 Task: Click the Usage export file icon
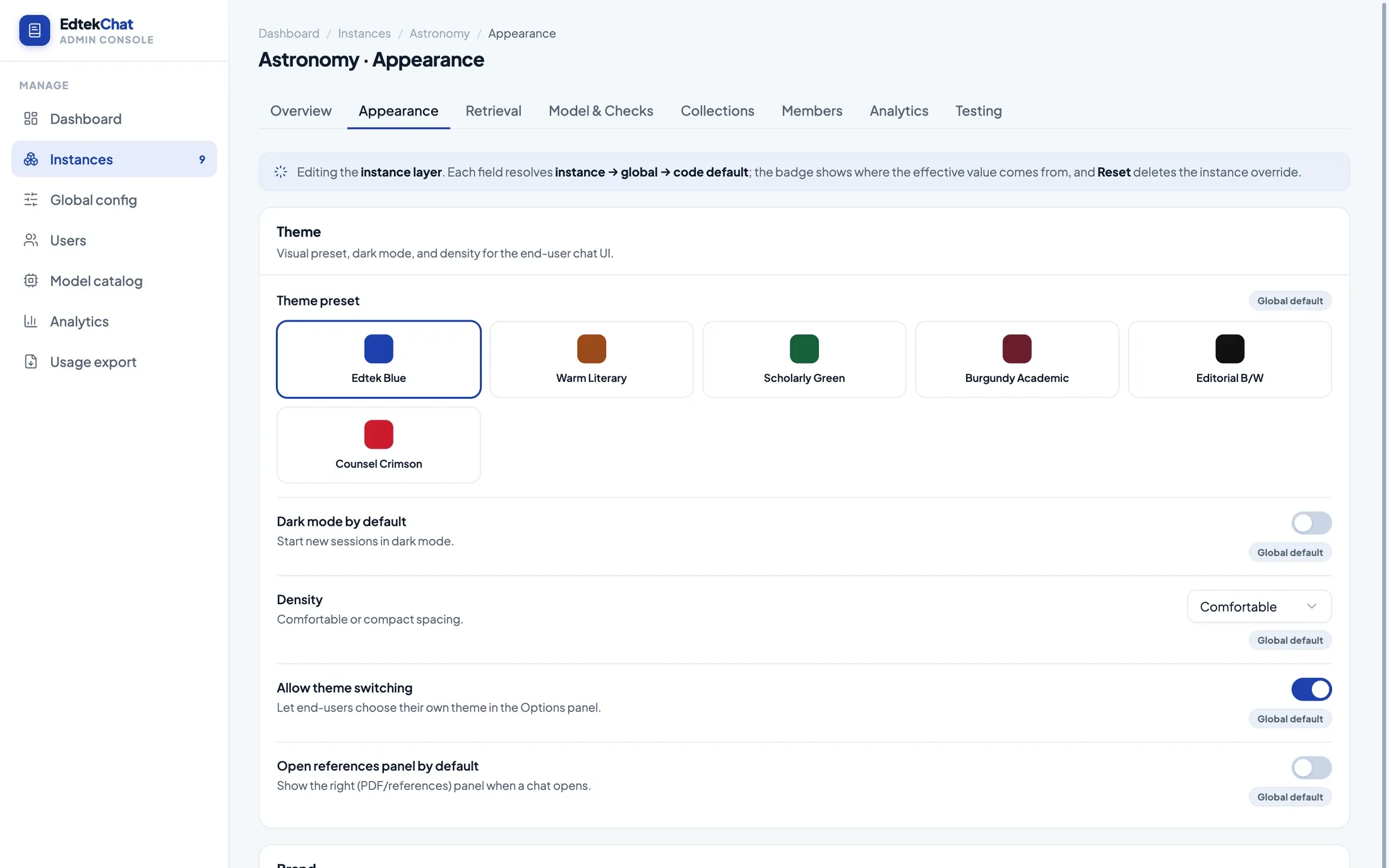tap(31, 362)
